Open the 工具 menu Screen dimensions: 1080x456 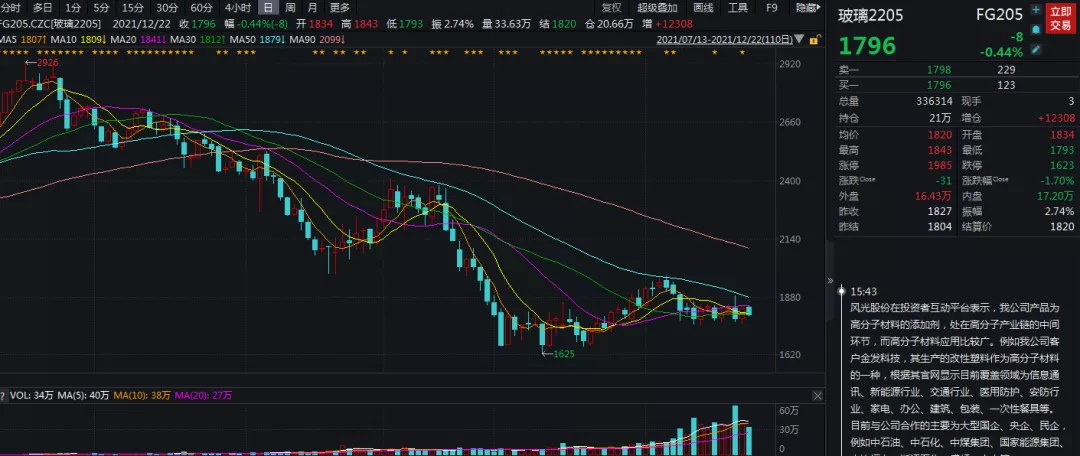click(x=738, y=7)
